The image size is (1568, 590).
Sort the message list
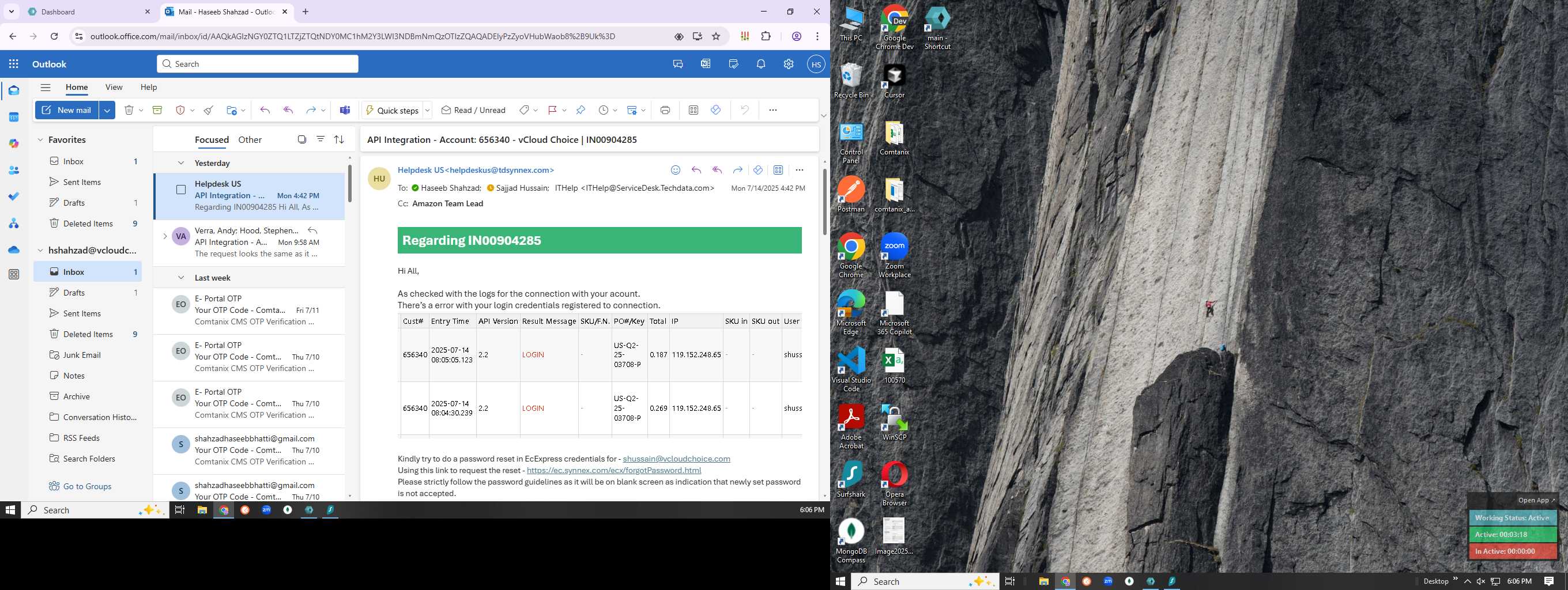tap(339, 139)
